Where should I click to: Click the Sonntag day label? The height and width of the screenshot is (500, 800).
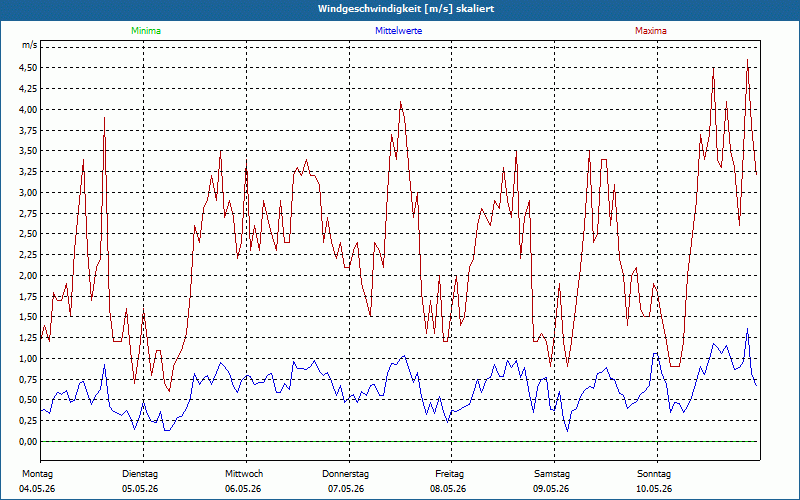pos(654,474)
